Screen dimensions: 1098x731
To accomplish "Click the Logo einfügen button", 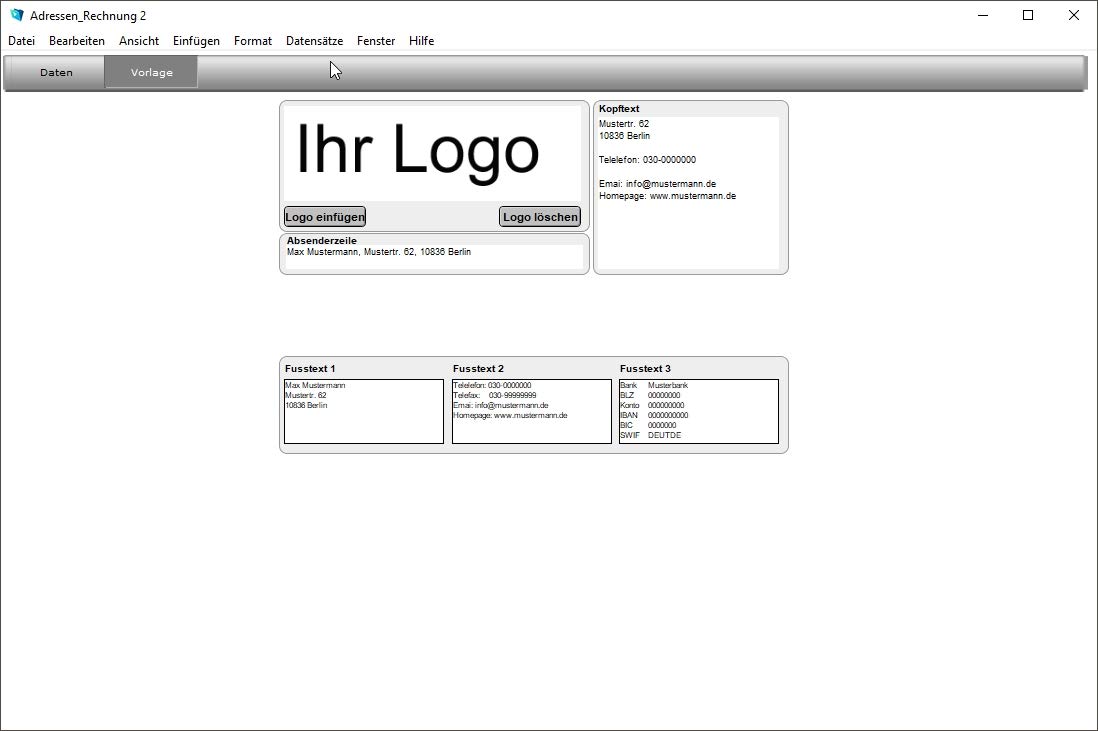I will (325, 217).
